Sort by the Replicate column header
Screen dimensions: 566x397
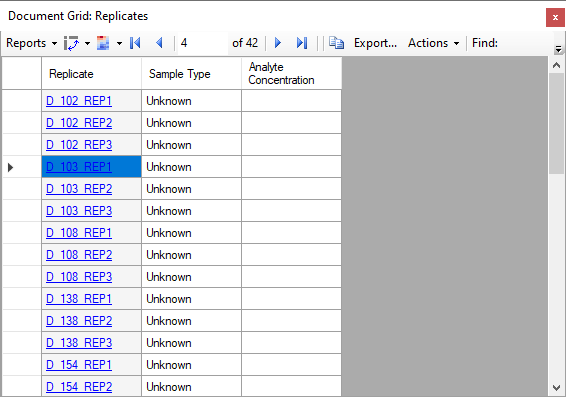[x=91, y=74]
